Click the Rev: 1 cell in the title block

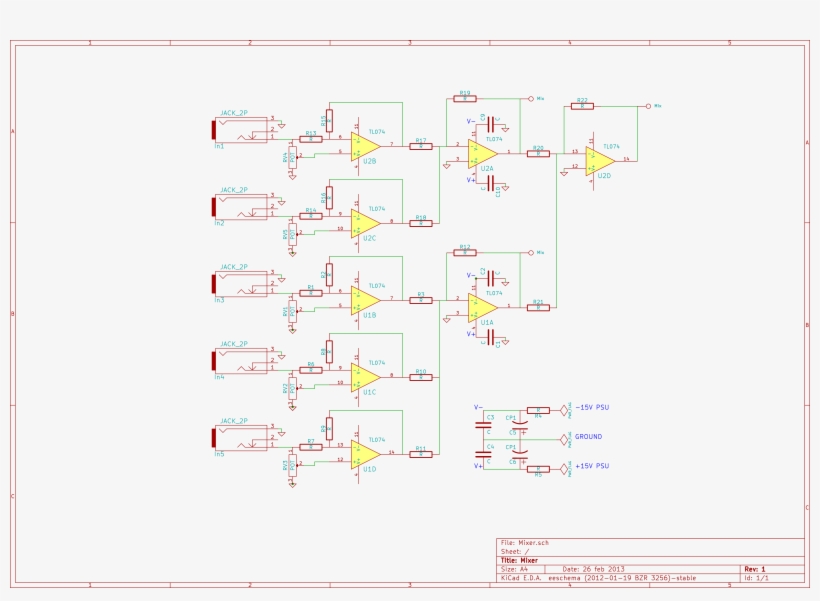752,567
